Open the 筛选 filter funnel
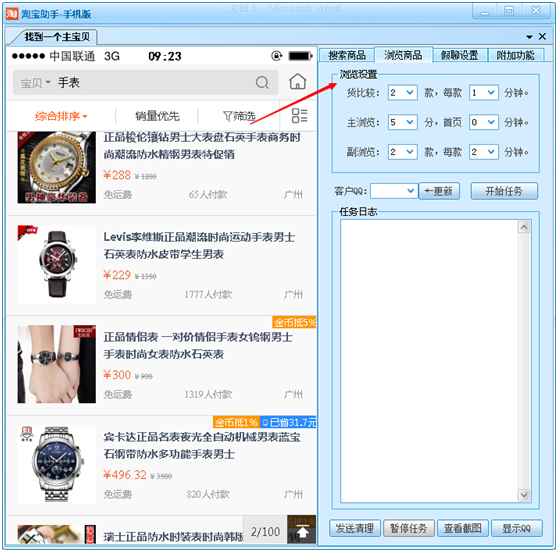558x552 pixels. 239,116
